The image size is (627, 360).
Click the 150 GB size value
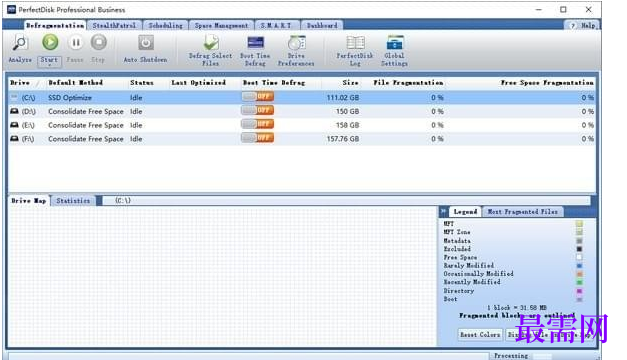click(347, 111)
